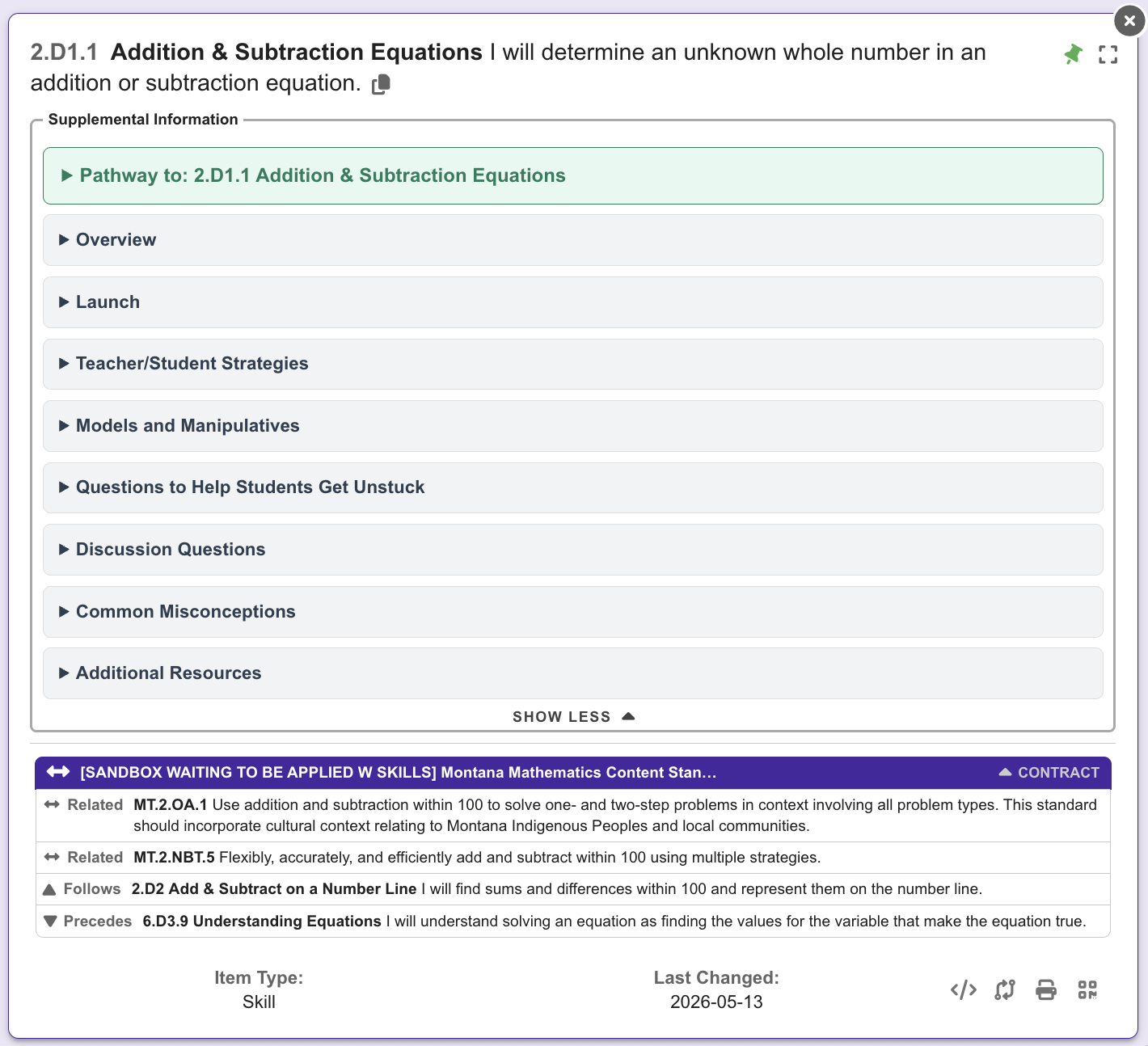This screenshot has height=1046, width=1148.
Task: Expand the Launch section
Action: (573, 302)
